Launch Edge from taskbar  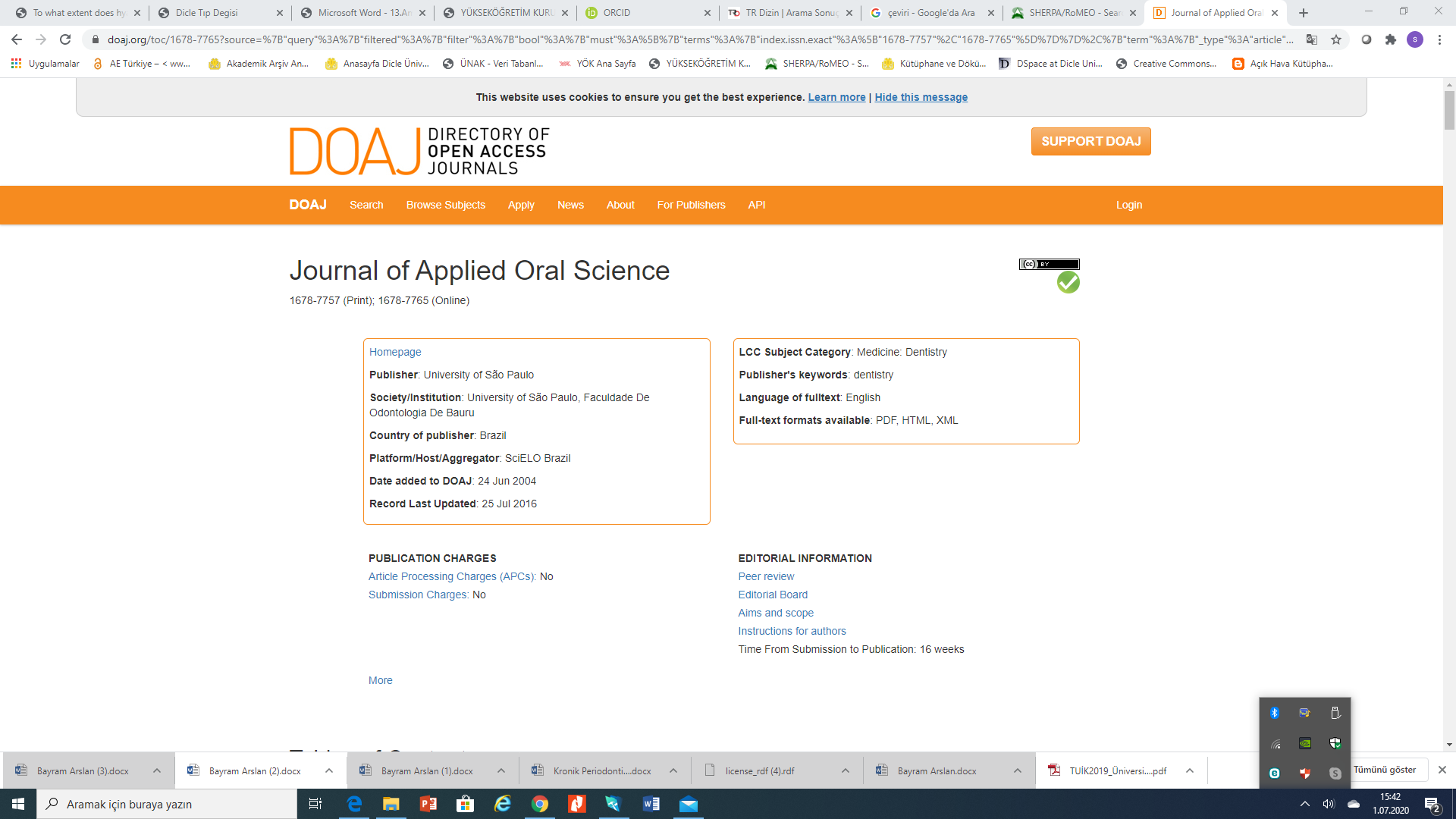pyautogui.click(x=354, y=804)
